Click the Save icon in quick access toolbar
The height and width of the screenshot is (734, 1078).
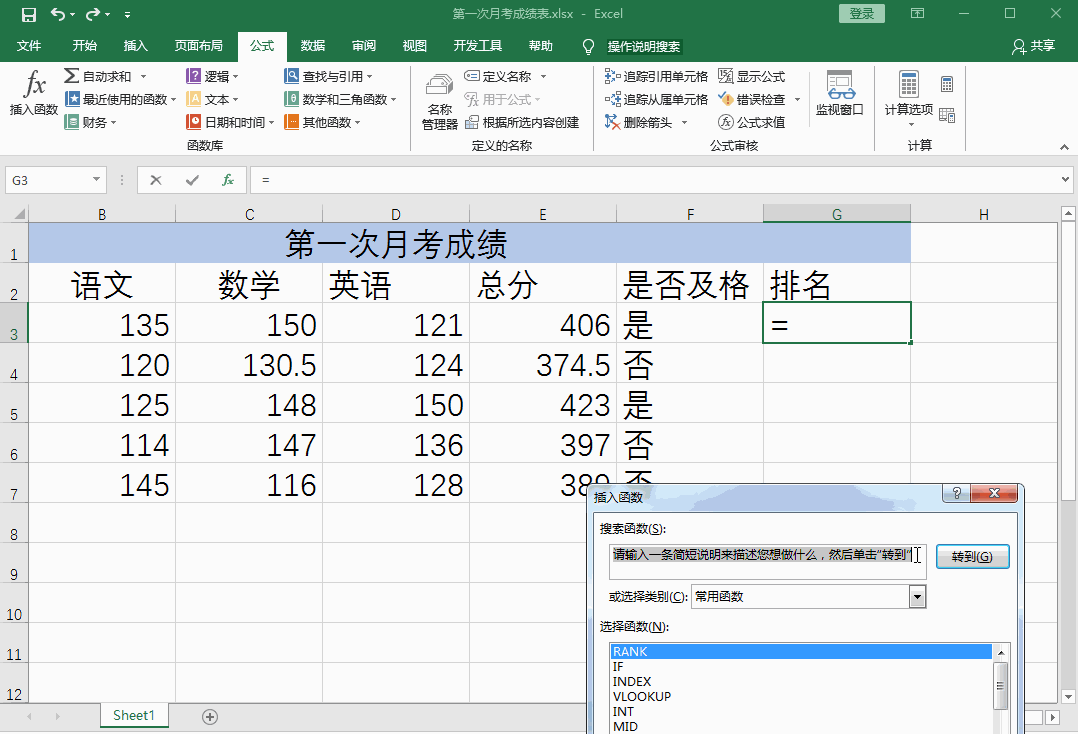28,14
